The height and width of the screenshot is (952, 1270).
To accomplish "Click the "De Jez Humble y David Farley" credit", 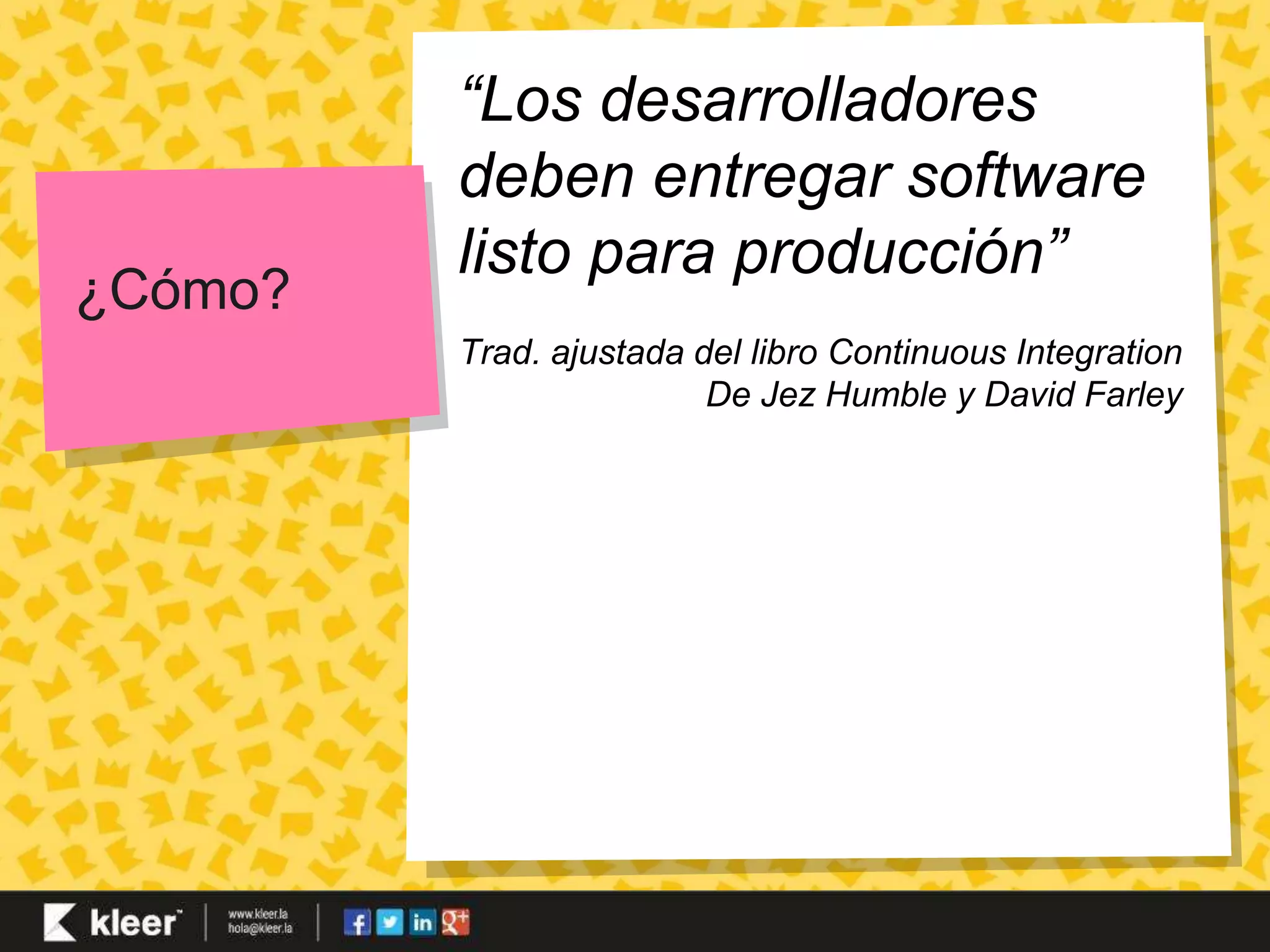I will coord(944,395).
